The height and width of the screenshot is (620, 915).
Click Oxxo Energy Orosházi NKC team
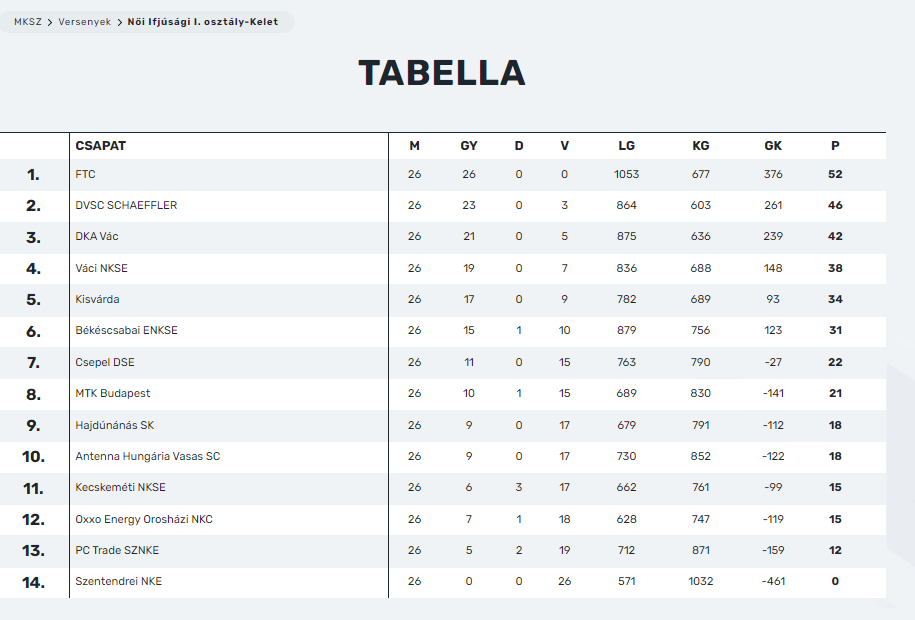coord(144,519)
